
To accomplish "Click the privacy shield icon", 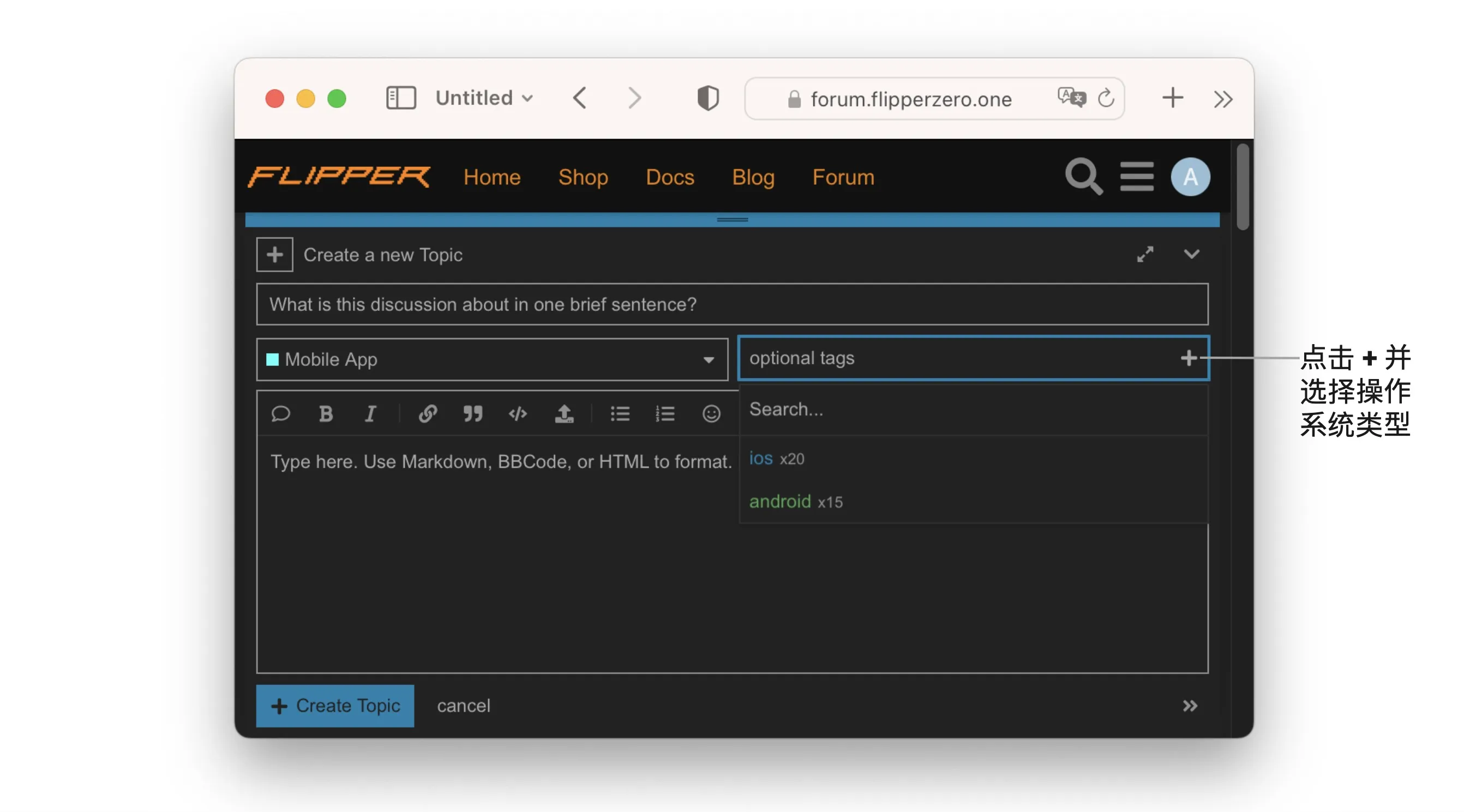I will tap(707, 98).
